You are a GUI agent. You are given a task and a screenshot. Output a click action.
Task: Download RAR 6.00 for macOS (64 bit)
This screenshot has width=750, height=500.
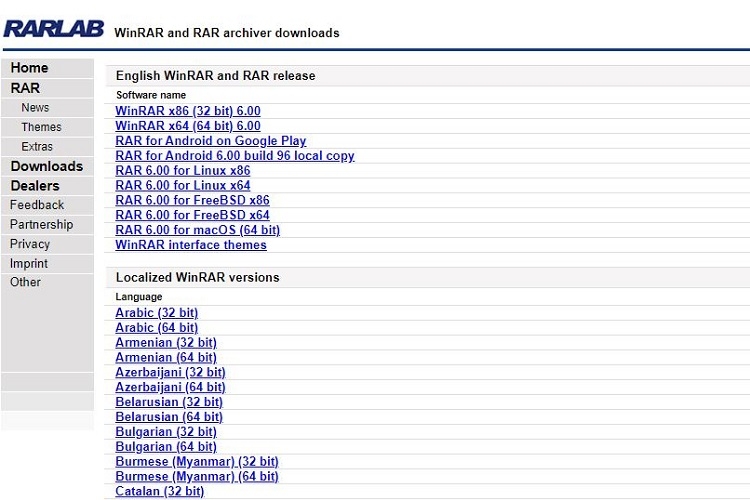198,230
